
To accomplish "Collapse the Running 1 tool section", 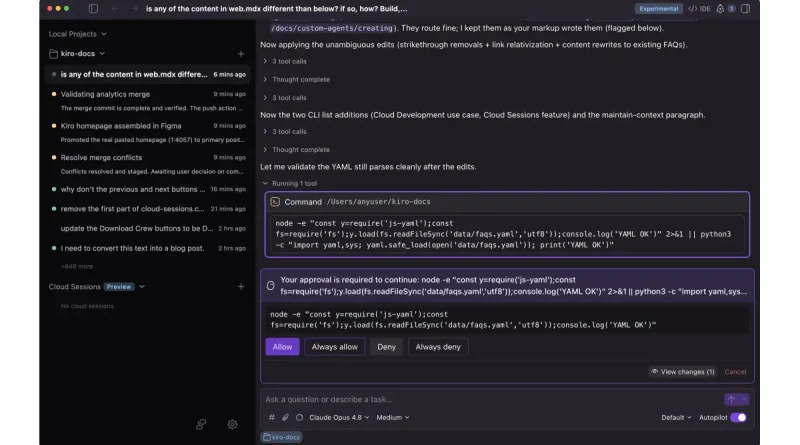I will pyautogui.click(x=289, y=183).
